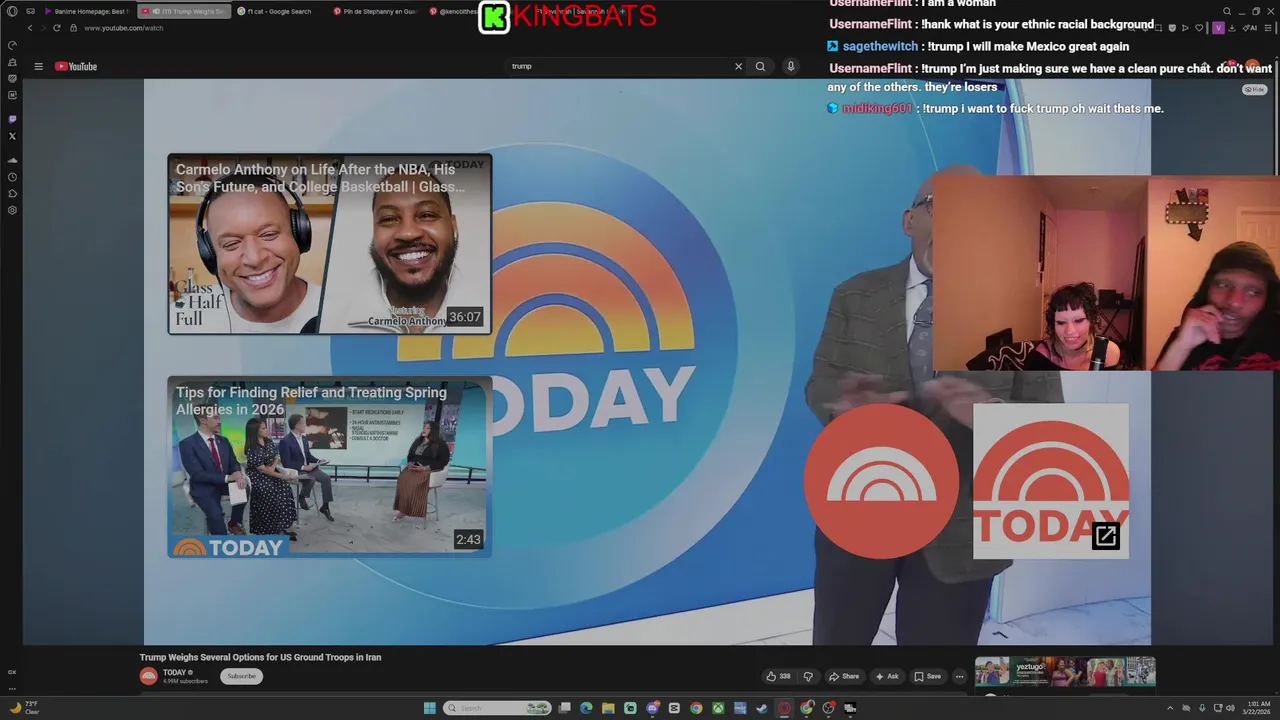Screen dimensions: 1280x720
Task: Click the browser tab search magnifier
Action: point(1227,11)
